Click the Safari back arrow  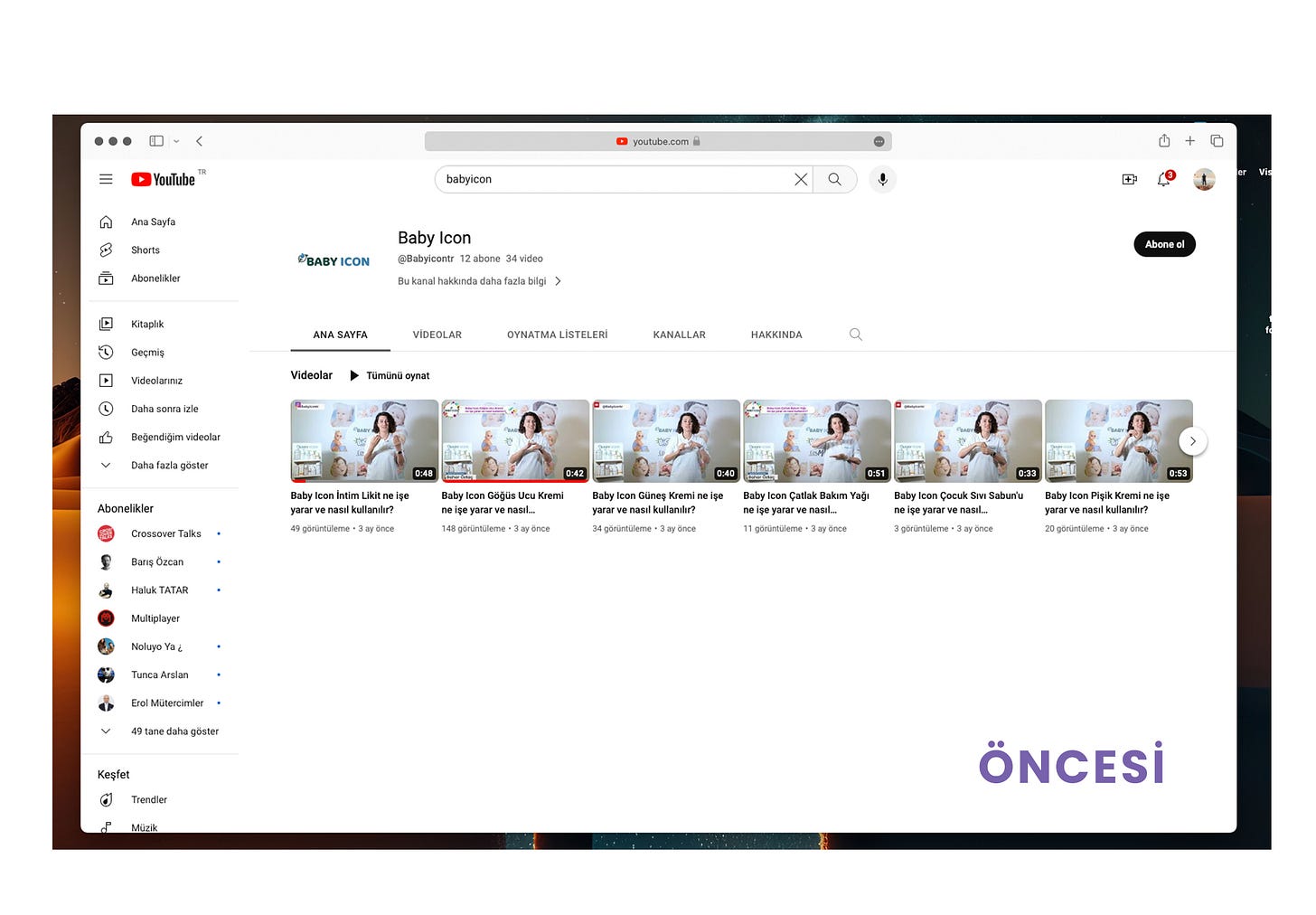tap(200, 141)
